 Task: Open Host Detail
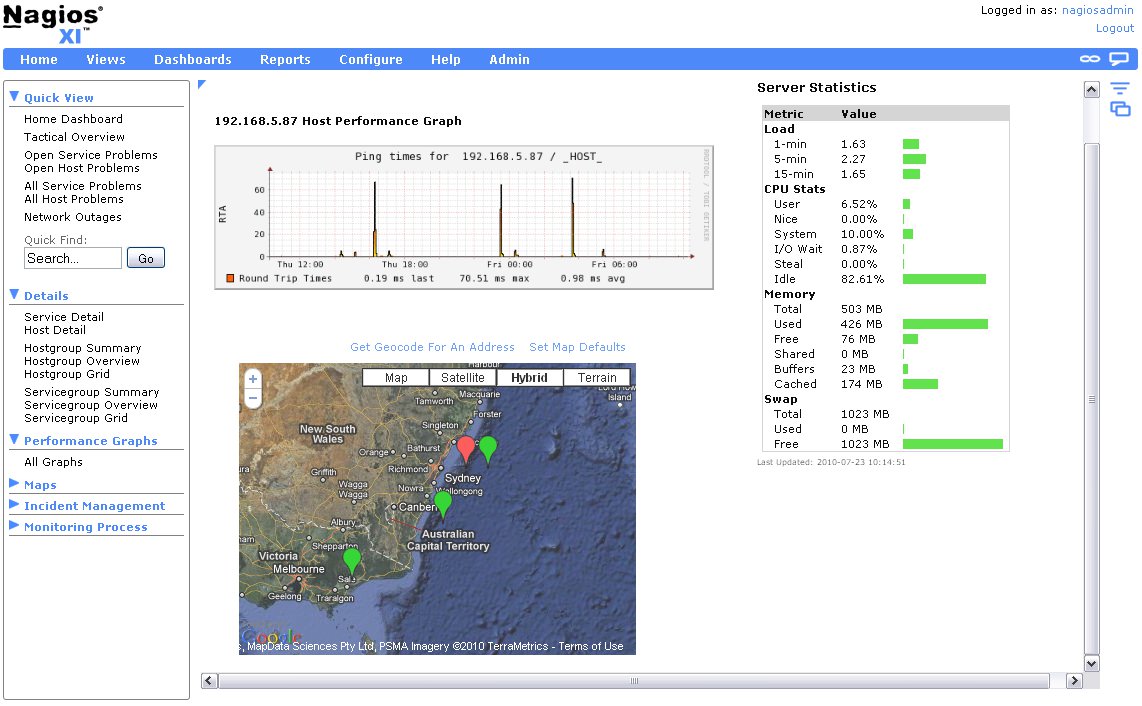tap(55, 330)
